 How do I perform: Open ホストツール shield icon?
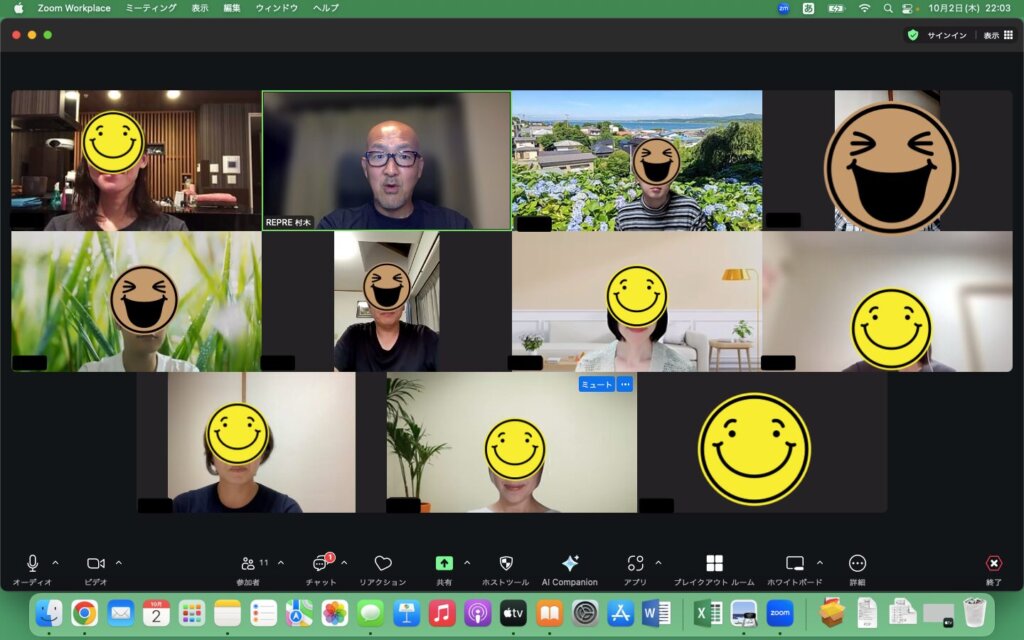(505, 564)
